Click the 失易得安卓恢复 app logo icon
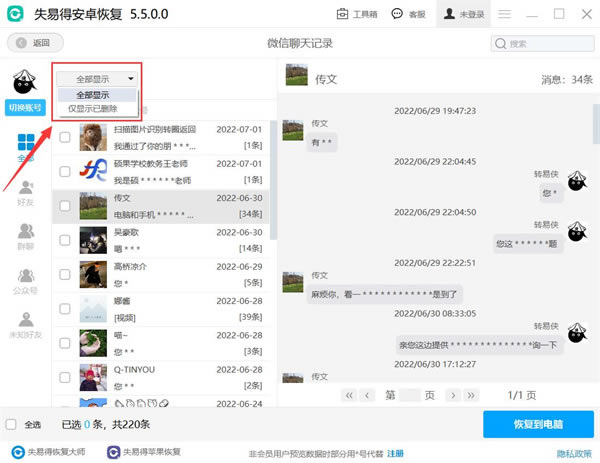600x463 pixels. (15, 14)
